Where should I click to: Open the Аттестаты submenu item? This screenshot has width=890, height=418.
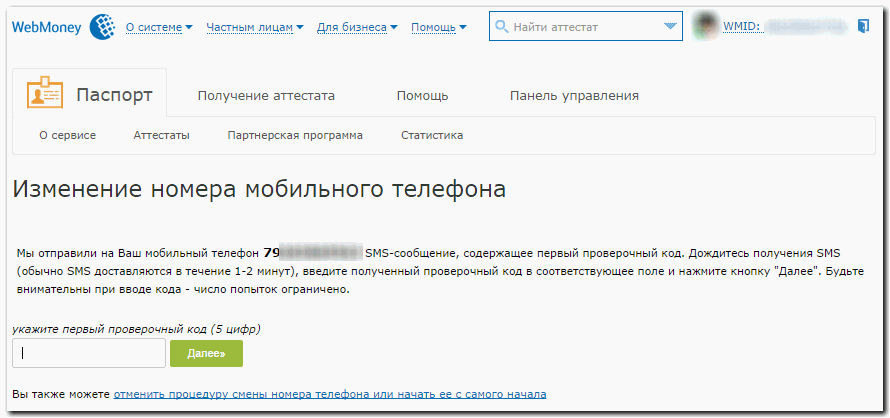click(x=161, y=135)
